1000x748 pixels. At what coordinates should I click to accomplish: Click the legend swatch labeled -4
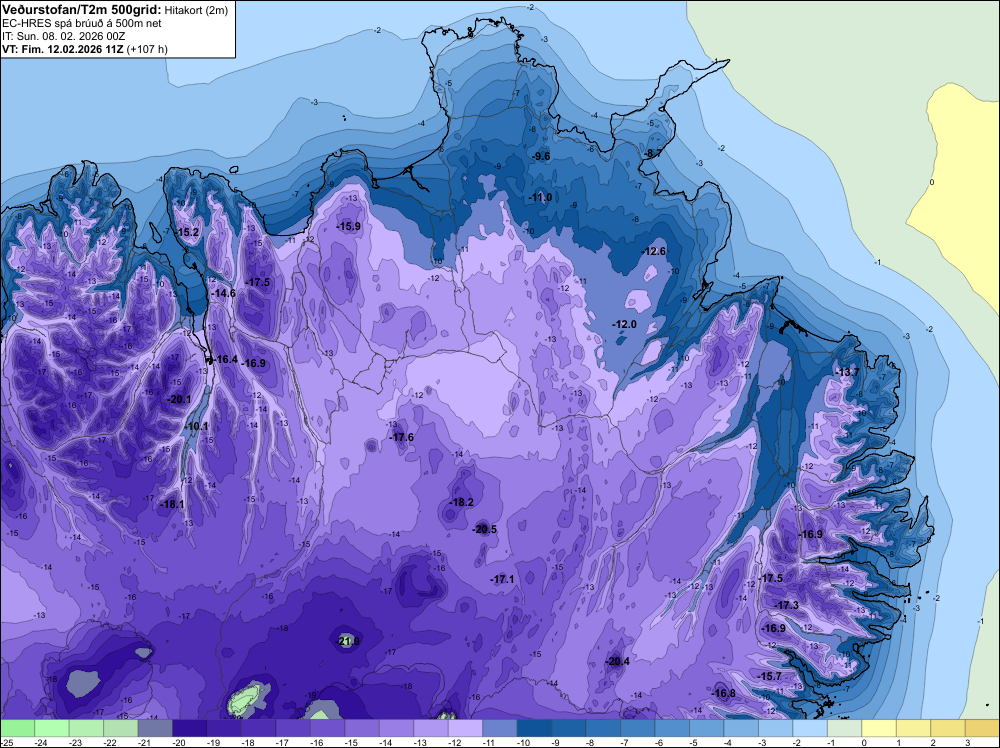740,729
